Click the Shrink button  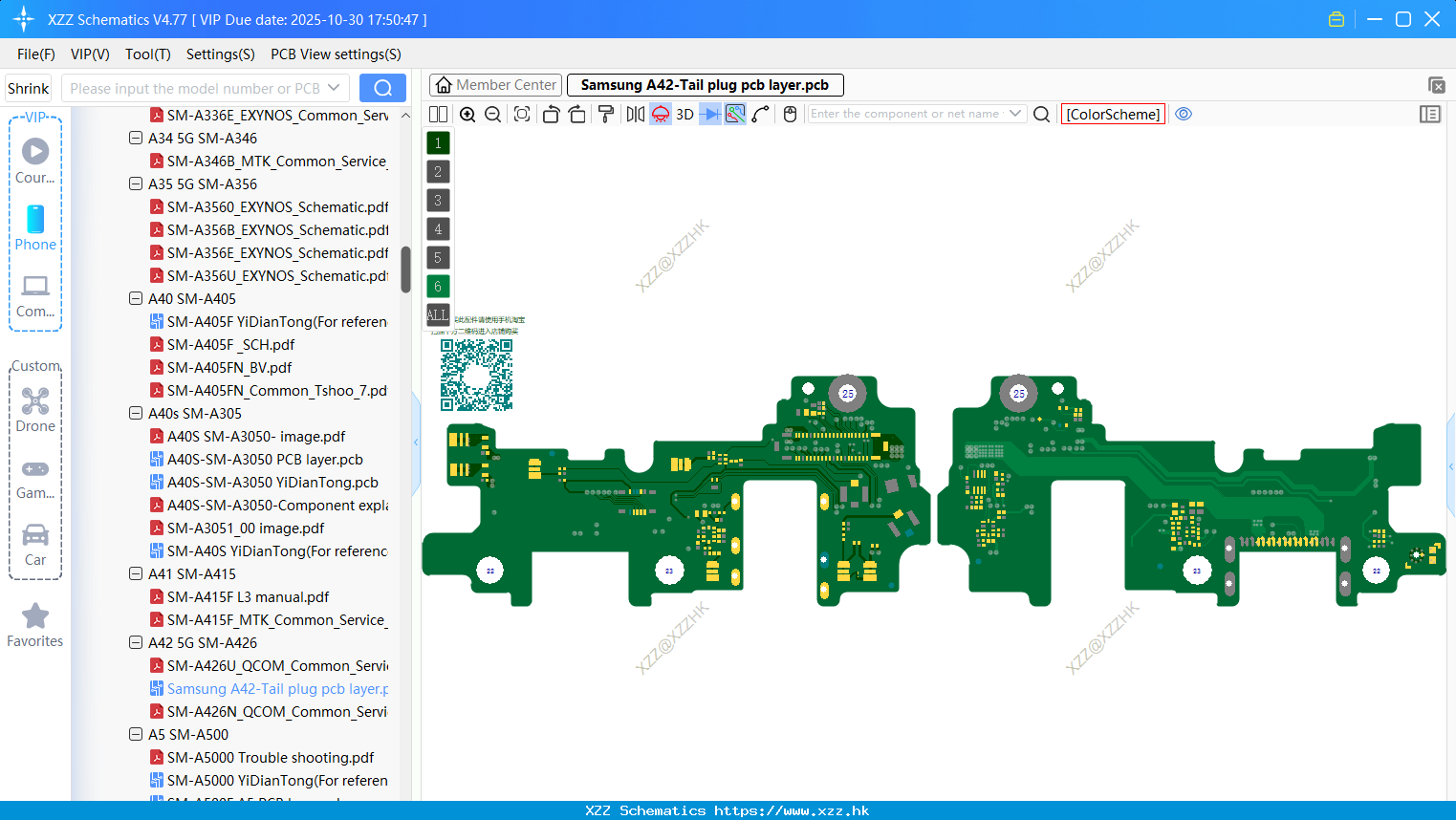coord(29,88)
